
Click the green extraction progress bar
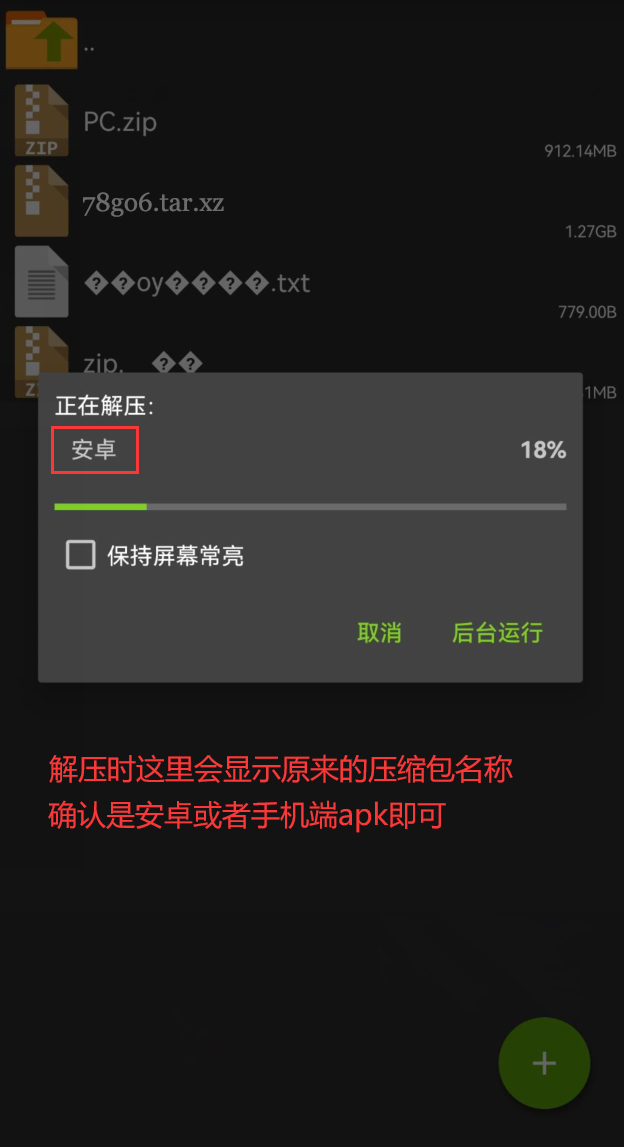pos(310,506)
